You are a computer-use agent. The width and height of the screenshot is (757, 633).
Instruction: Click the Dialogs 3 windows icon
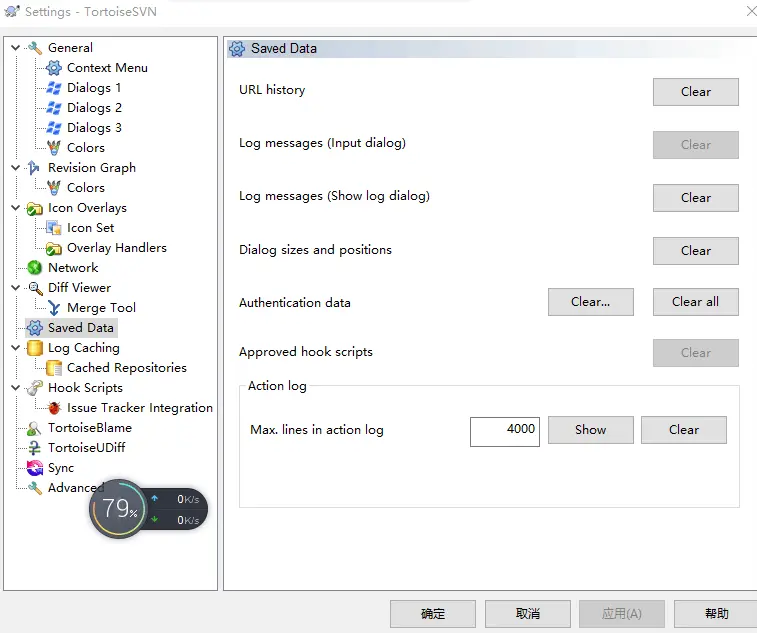point(54,128)
